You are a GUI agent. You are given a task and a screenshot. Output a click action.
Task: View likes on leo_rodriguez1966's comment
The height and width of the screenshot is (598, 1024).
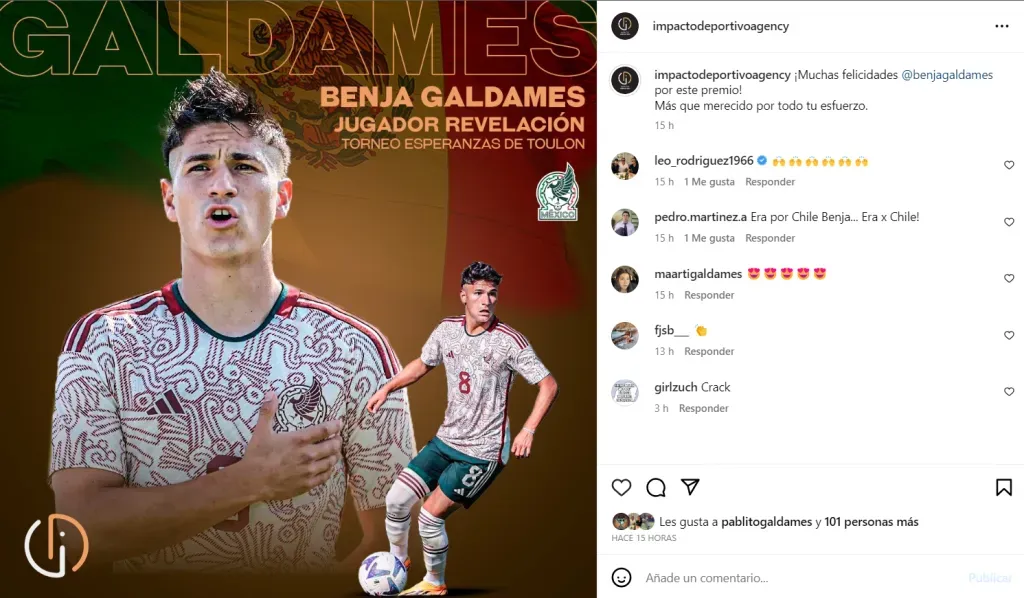coord(709,181)
